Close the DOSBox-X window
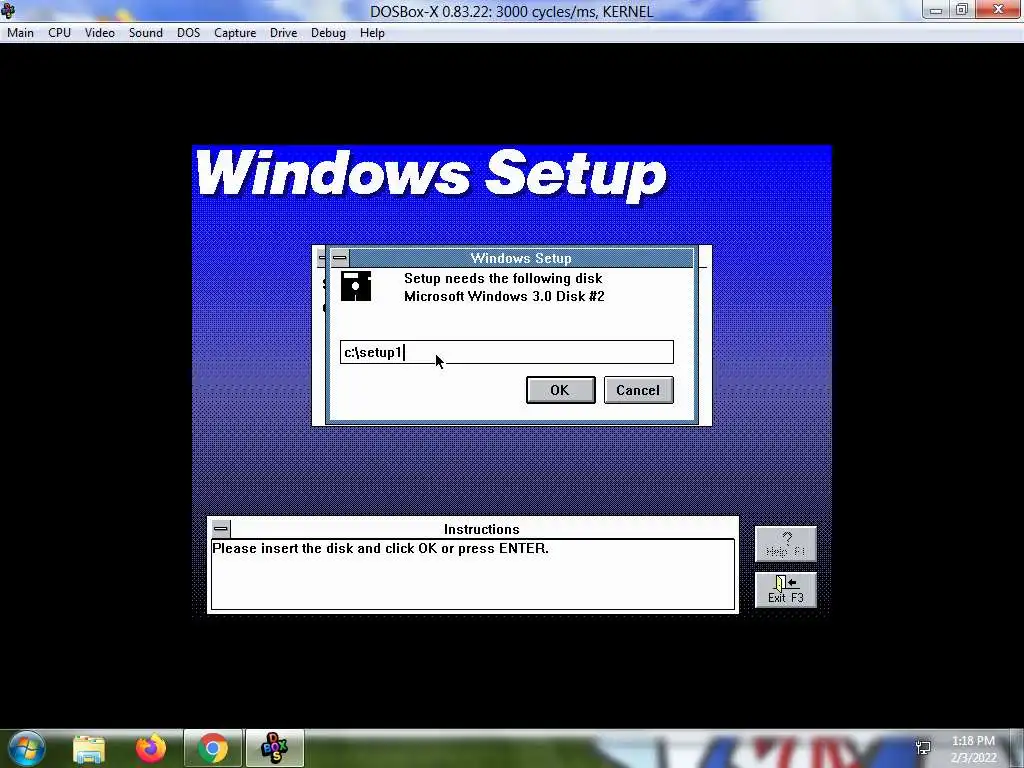1024x768 pixels. [998, 10]
